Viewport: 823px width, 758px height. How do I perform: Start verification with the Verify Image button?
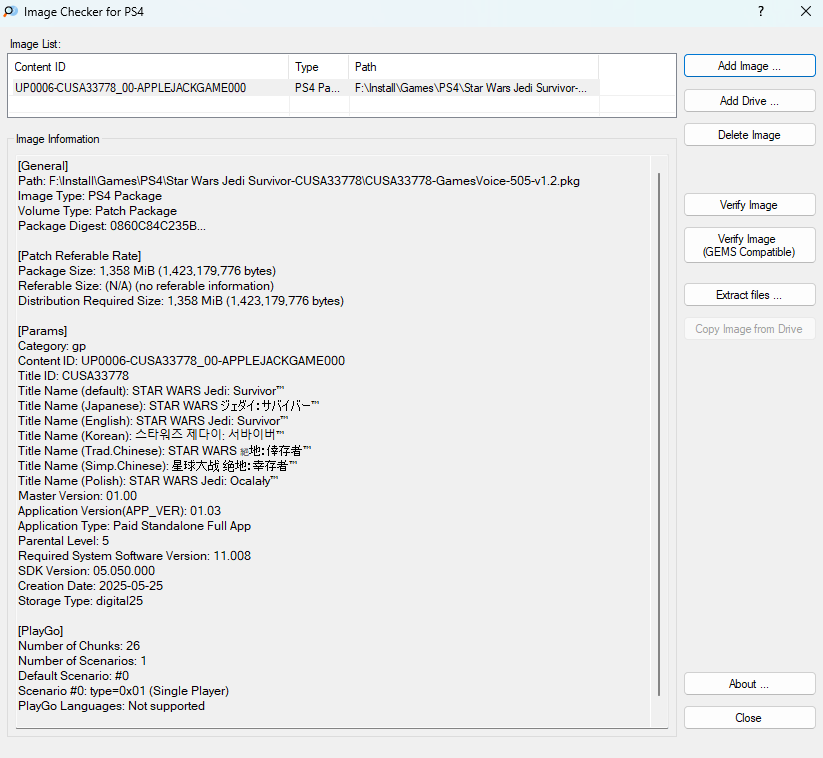[749, 205]
